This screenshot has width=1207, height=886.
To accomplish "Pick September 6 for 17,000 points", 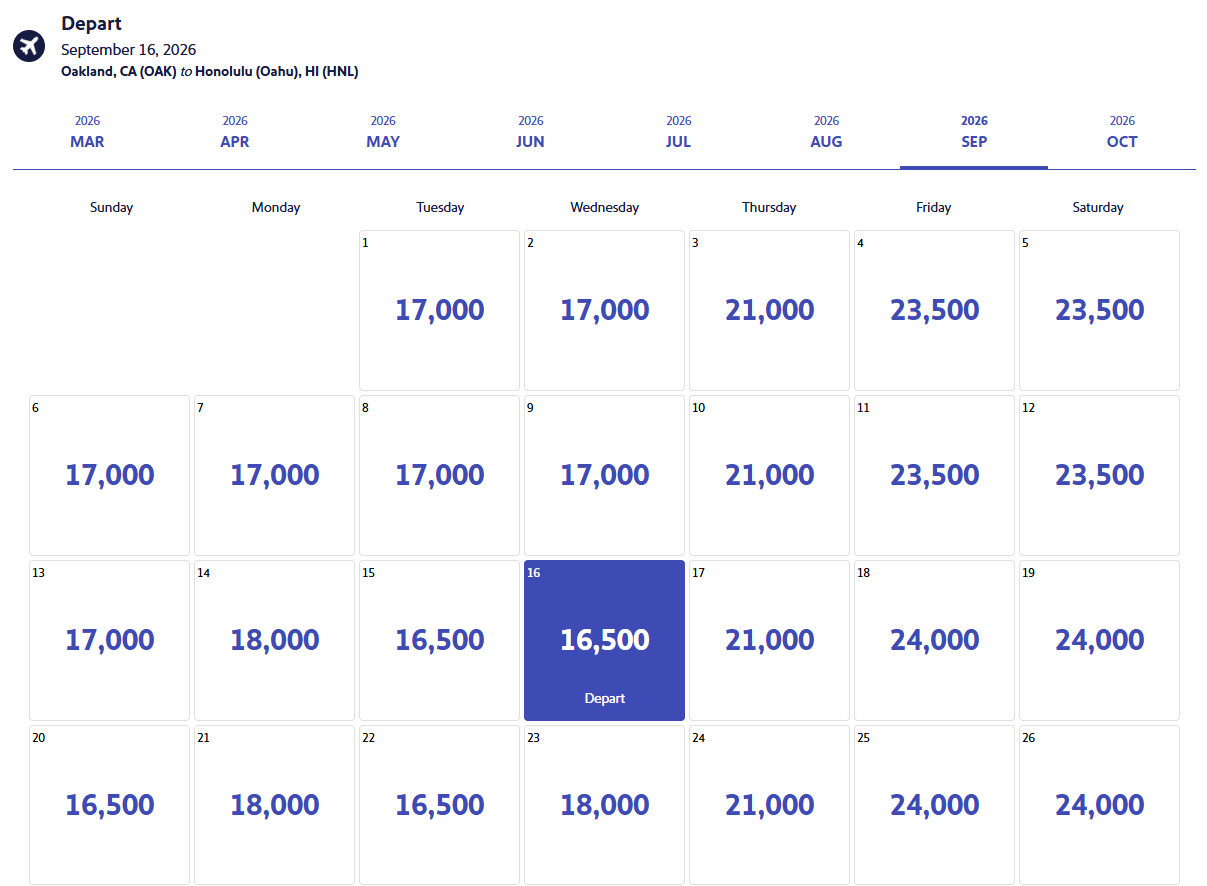I will pos(108,474).
